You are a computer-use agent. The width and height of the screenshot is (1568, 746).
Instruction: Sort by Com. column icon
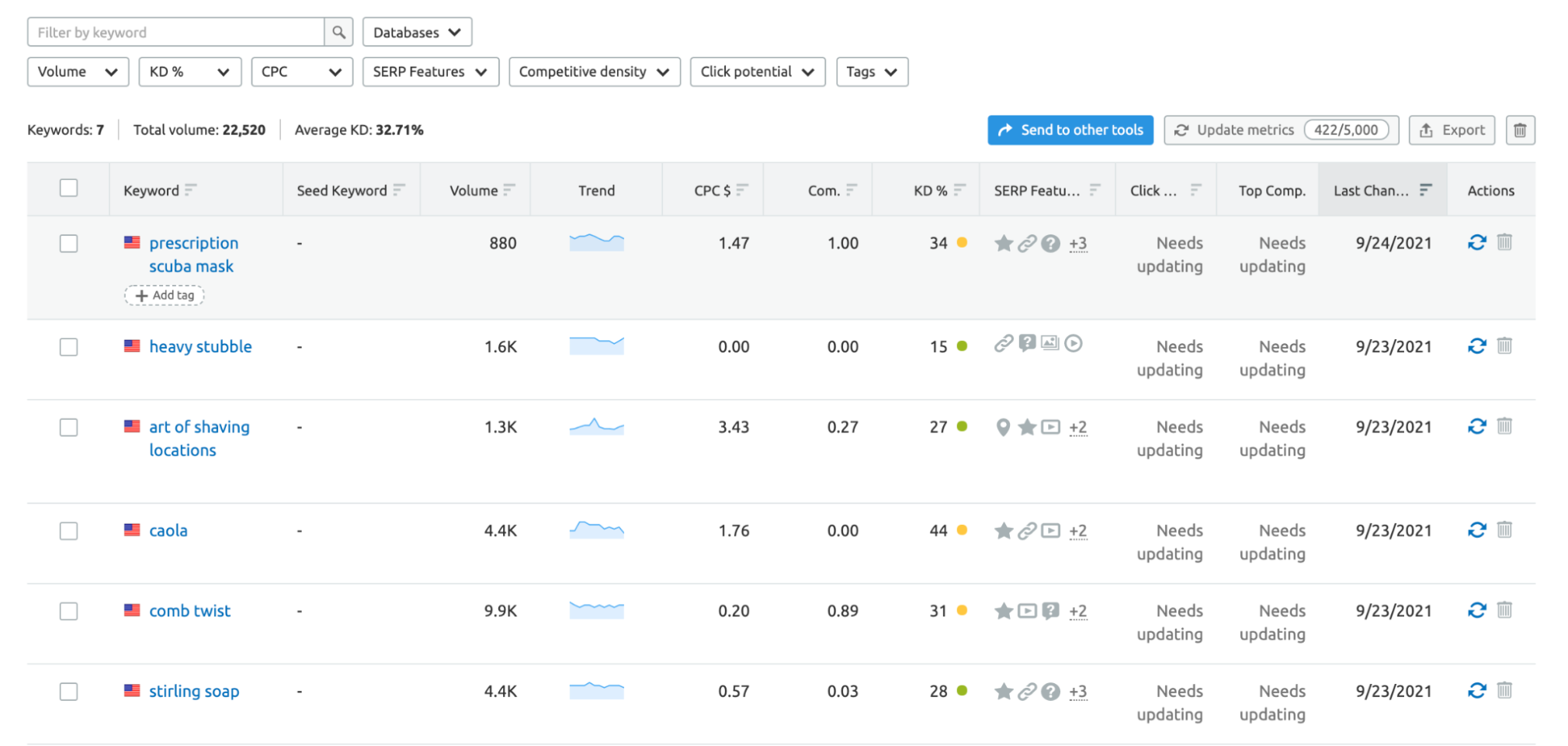pyautogui.click(x=852, y=190)
